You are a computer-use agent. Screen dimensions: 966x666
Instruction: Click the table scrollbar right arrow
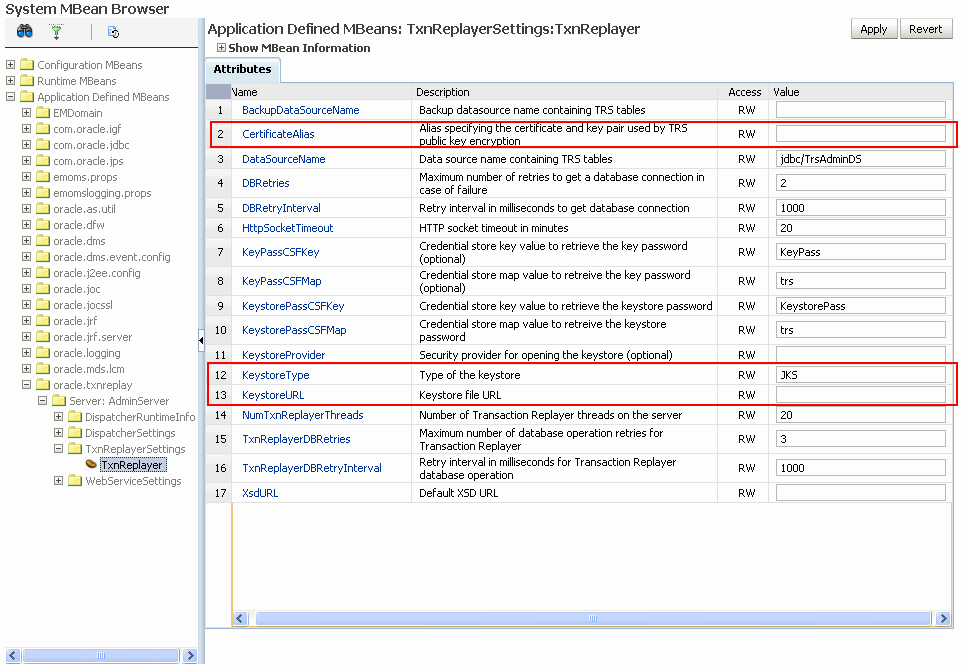pos(943,618)
